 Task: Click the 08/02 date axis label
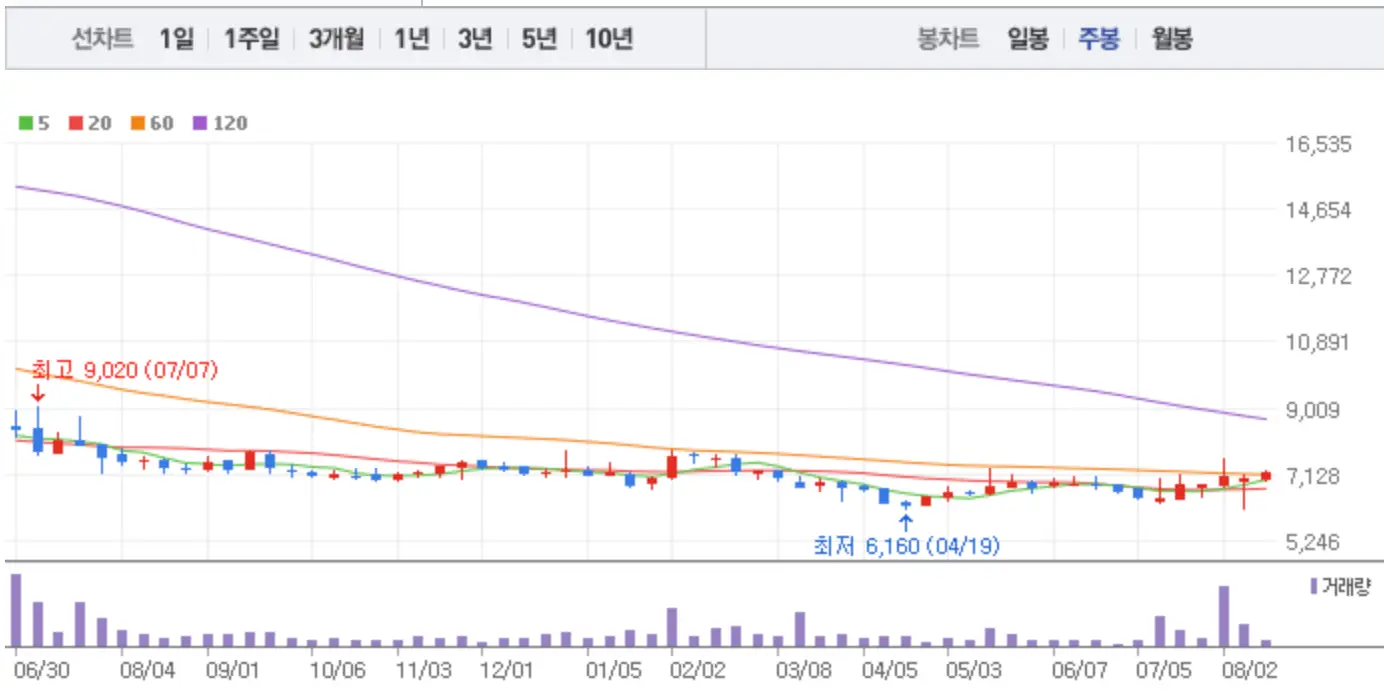click(1250, 668)
